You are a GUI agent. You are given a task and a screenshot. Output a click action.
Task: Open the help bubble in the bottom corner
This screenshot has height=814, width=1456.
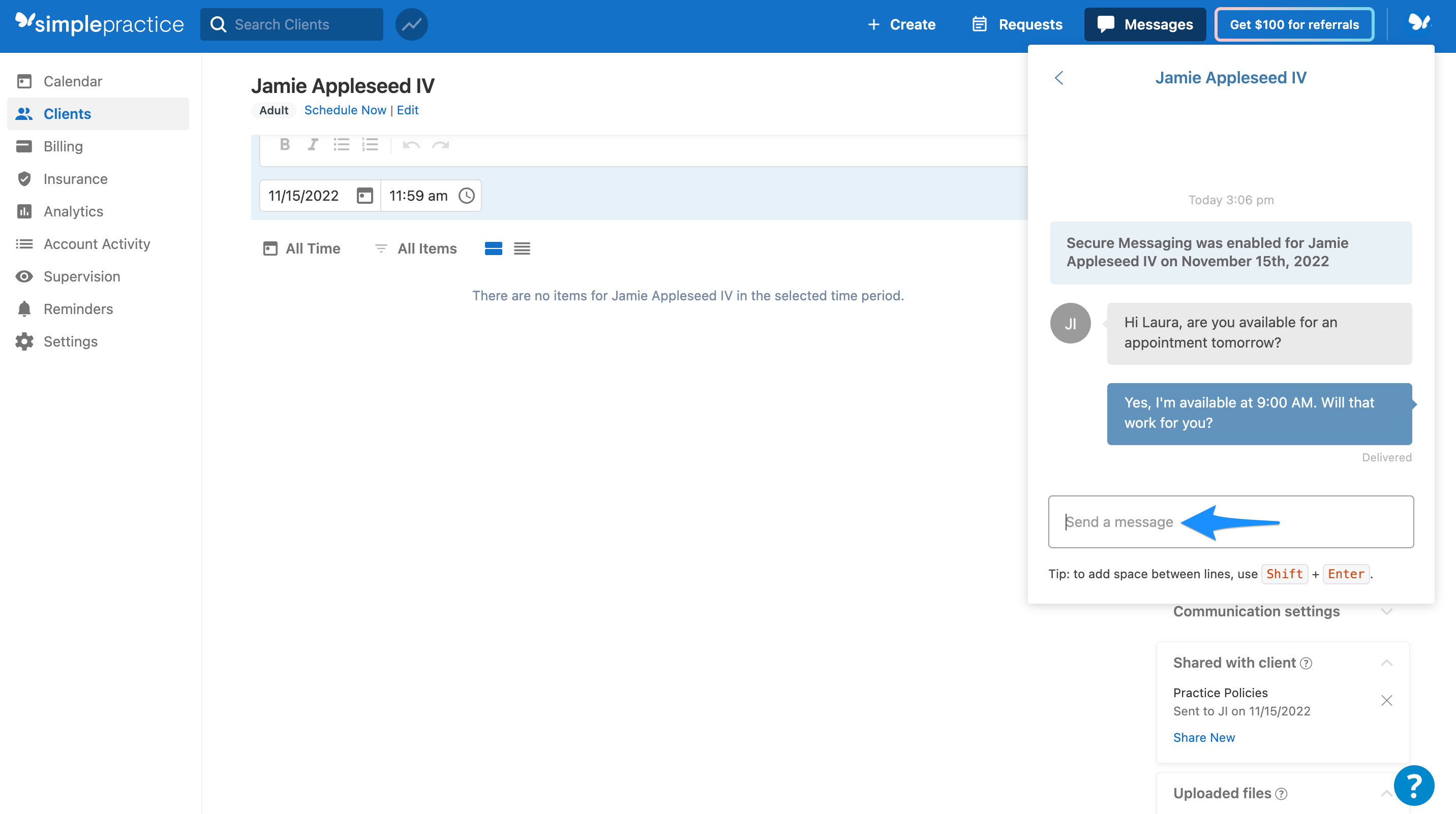pyautogui.click(x=1414, y=785)
